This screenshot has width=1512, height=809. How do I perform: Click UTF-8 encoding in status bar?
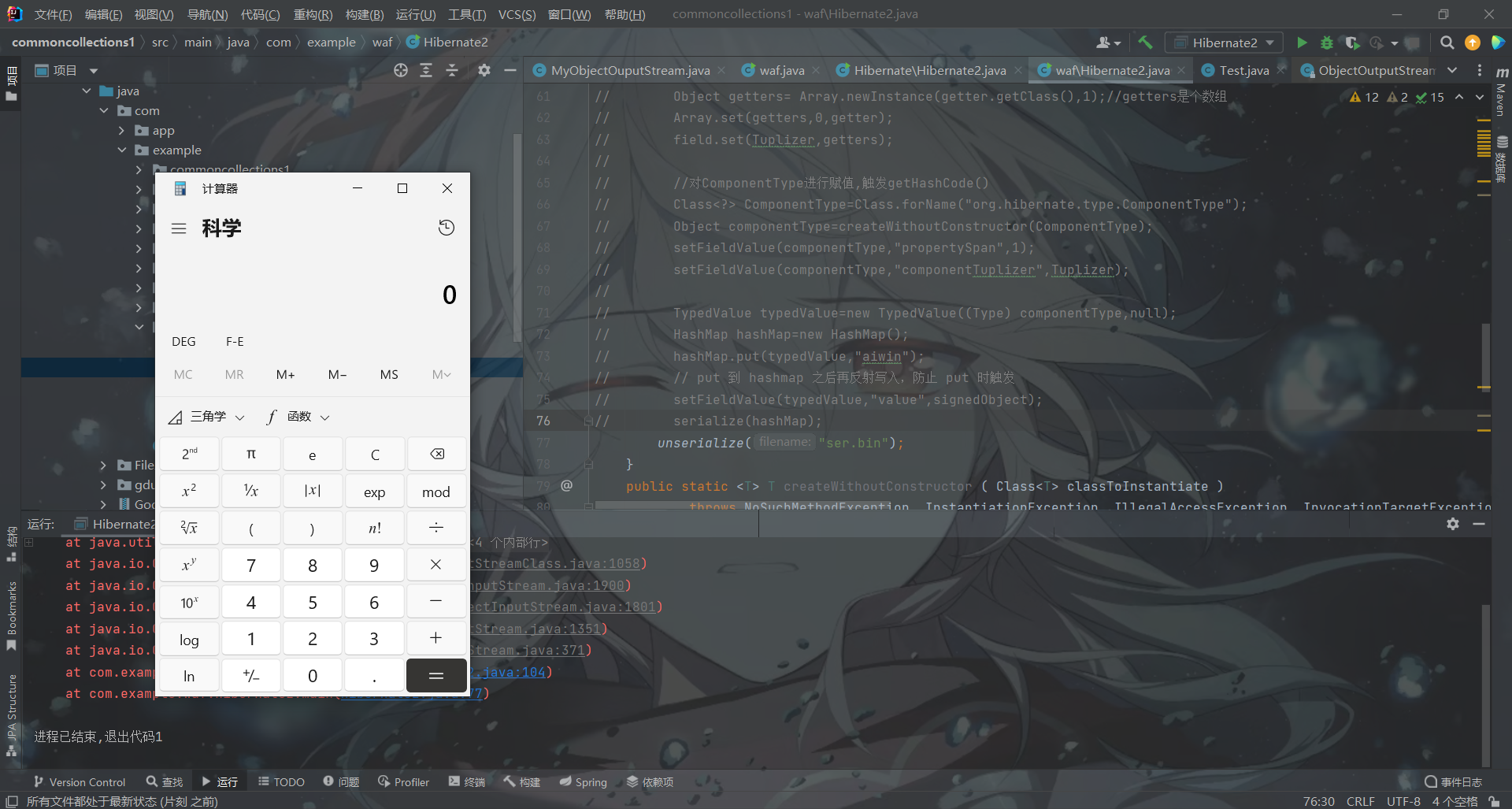click(x=1403, y=801)
